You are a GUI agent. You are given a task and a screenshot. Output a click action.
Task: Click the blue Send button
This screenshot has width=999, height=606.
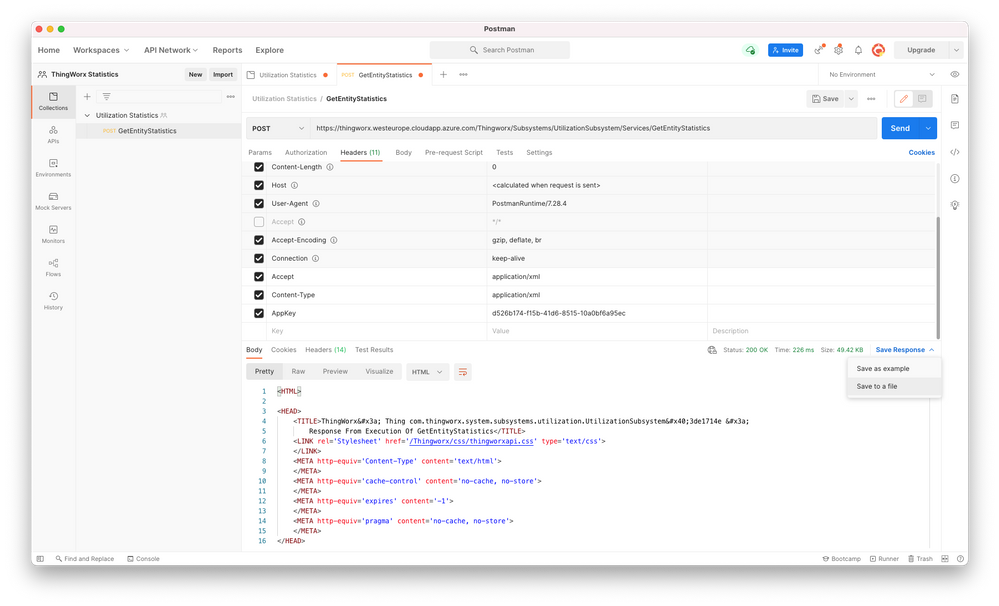tap(900, 128)
